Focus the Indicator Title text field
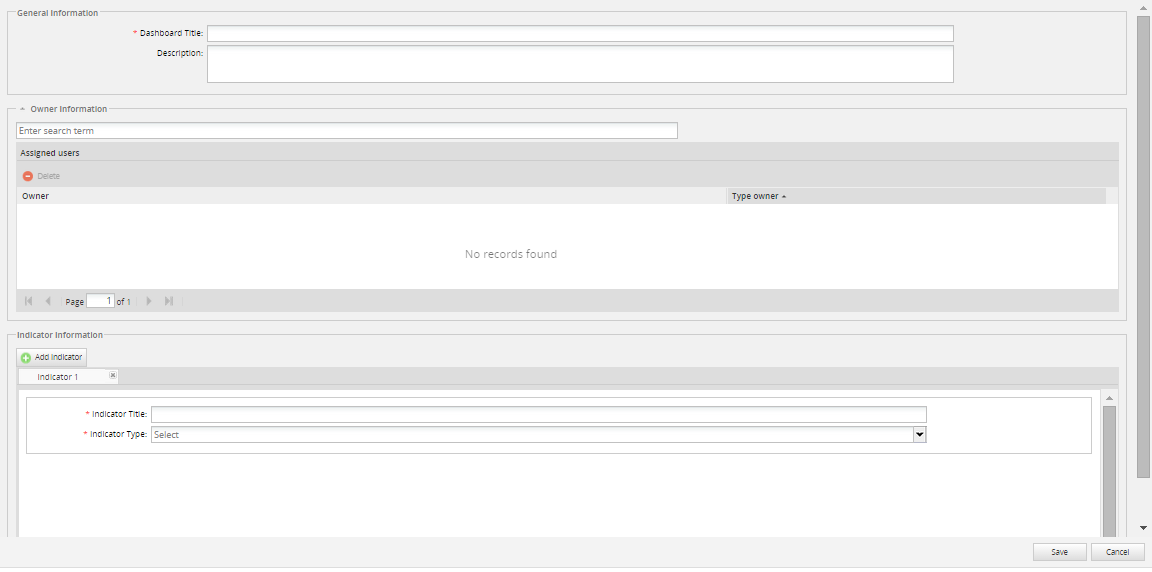This screenshot has width=1152, height=572. coord(538,414)
